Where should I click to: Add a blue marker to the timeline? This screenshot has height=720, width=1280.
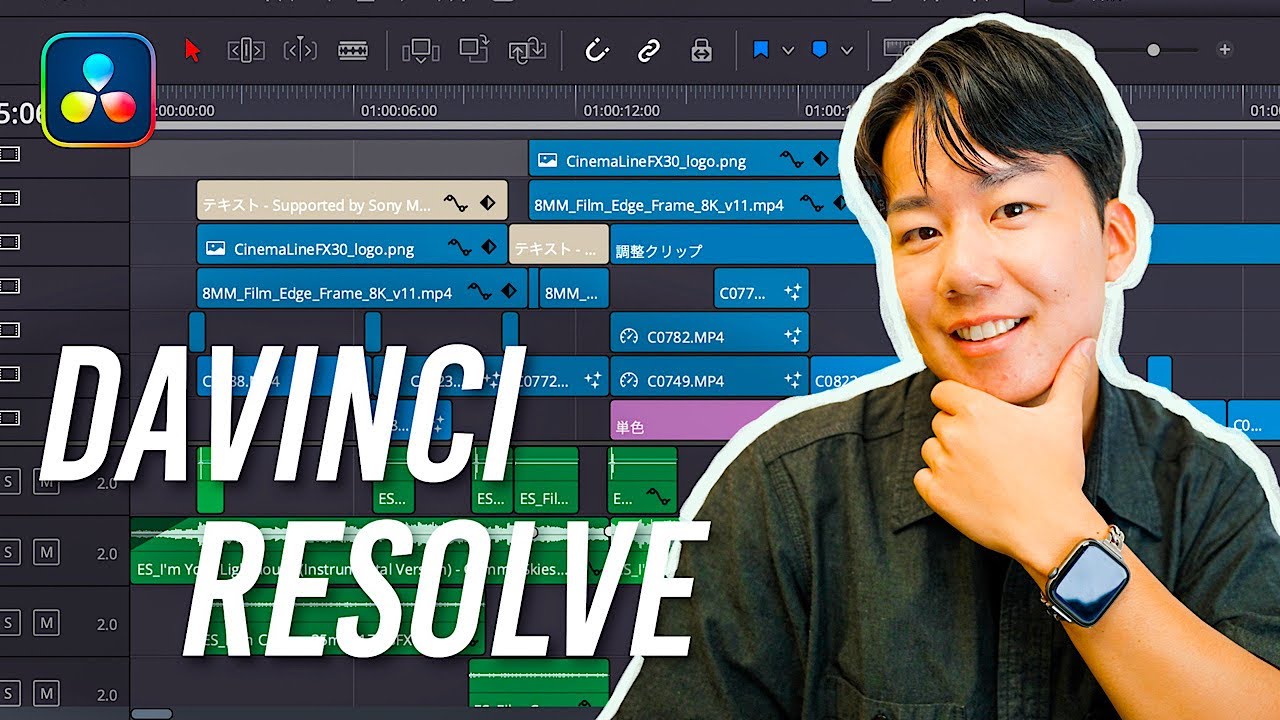(x=820, y=50)
